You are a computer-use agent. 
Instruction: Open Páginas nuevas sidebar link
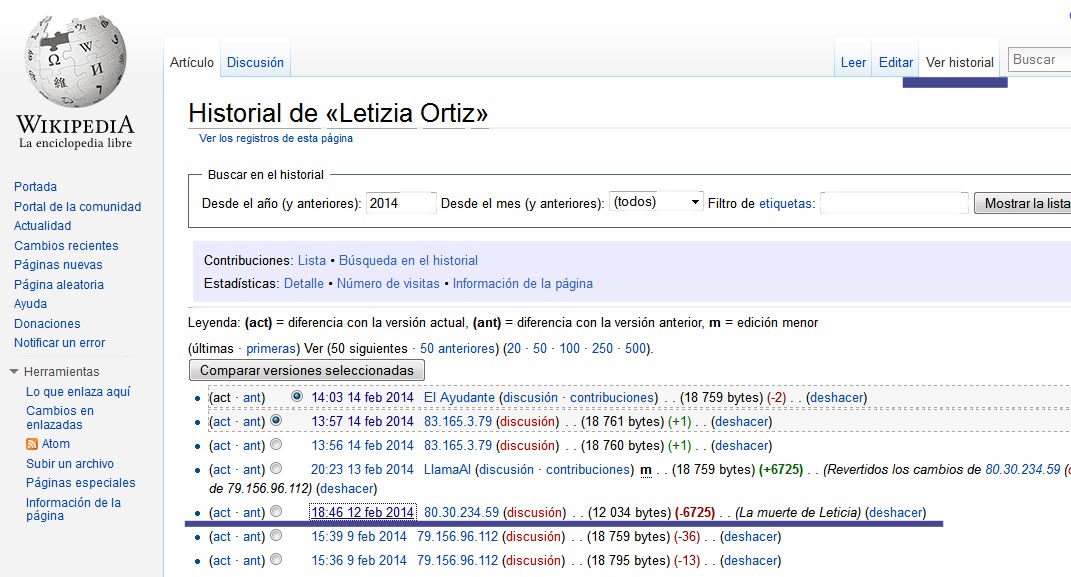[58, 264]
